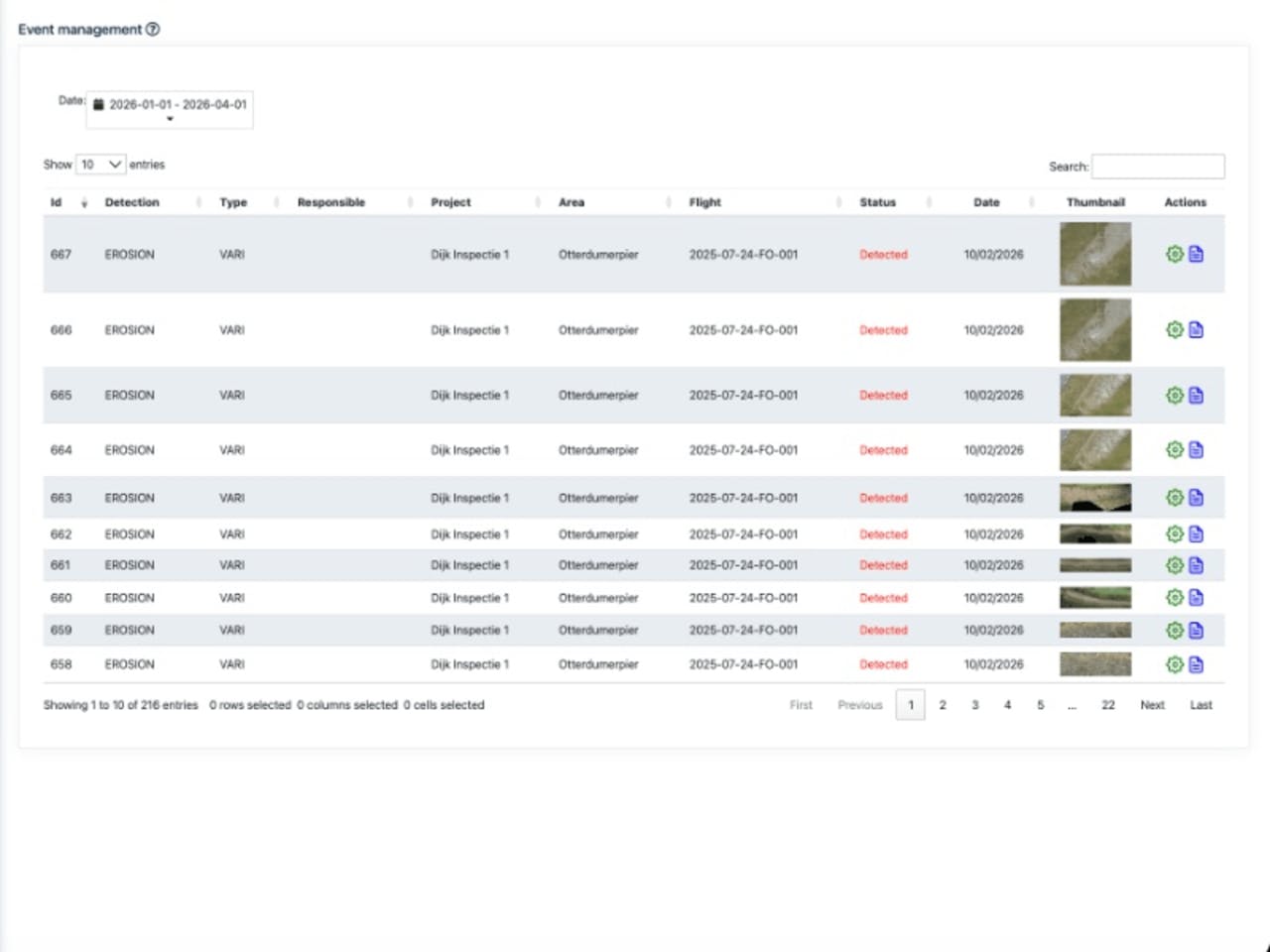The height and width of the screenshot is (952, 1270).
Task: Click current page 1 button
Action: point(911,705)
